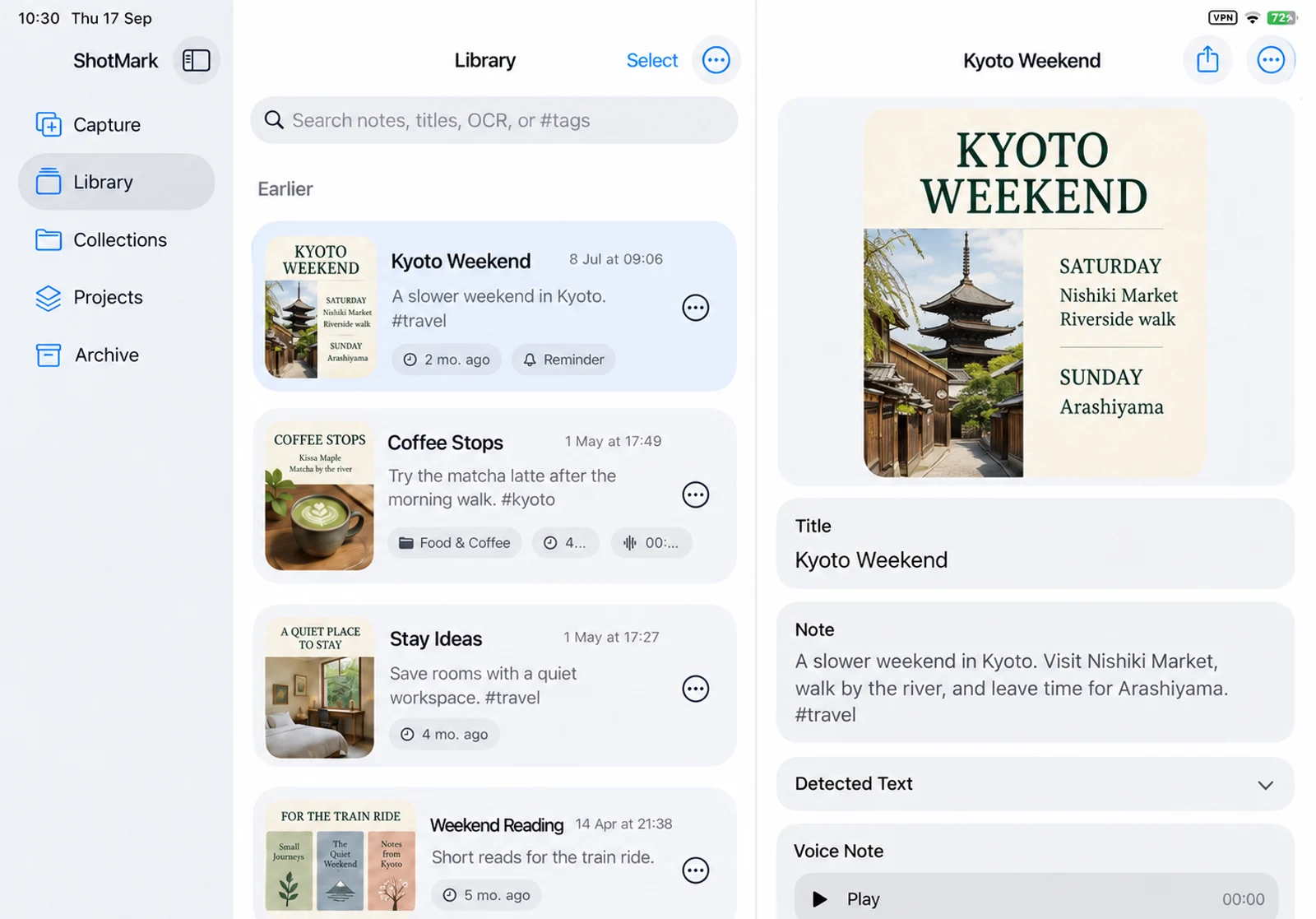Tap the 2 mo. ago chip

447,360
